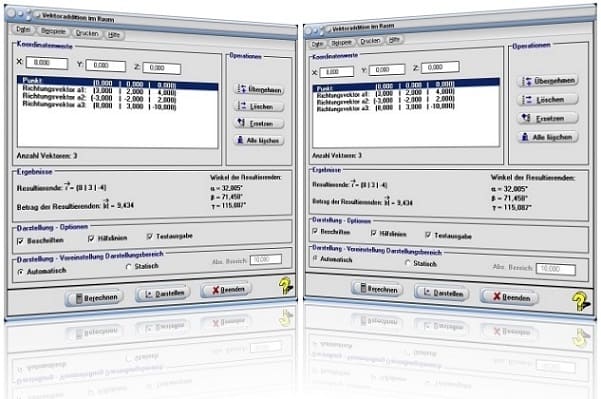Click Ersetzen button in left window
The image size is (601, 399).
click(259, 123)
